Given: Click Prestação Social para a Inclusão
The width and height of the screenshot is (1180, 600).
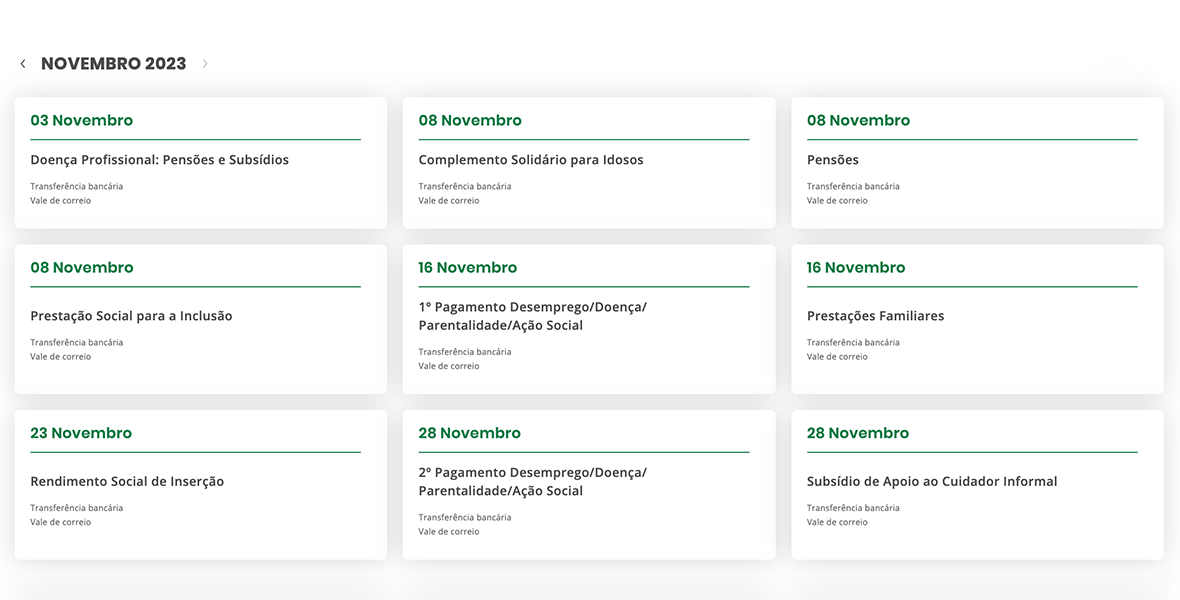Looking at the screenshot, I should [x=131, y=316].
